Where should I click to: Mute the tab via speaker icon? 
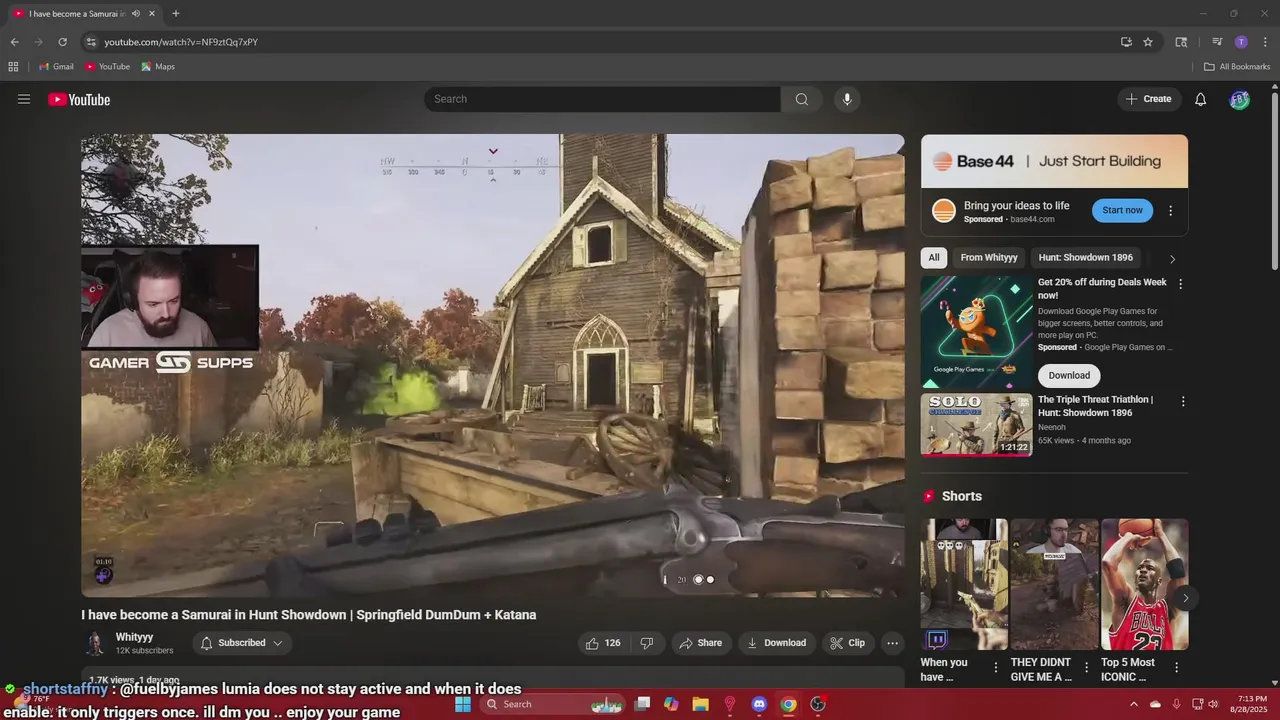tap(136, 14)
